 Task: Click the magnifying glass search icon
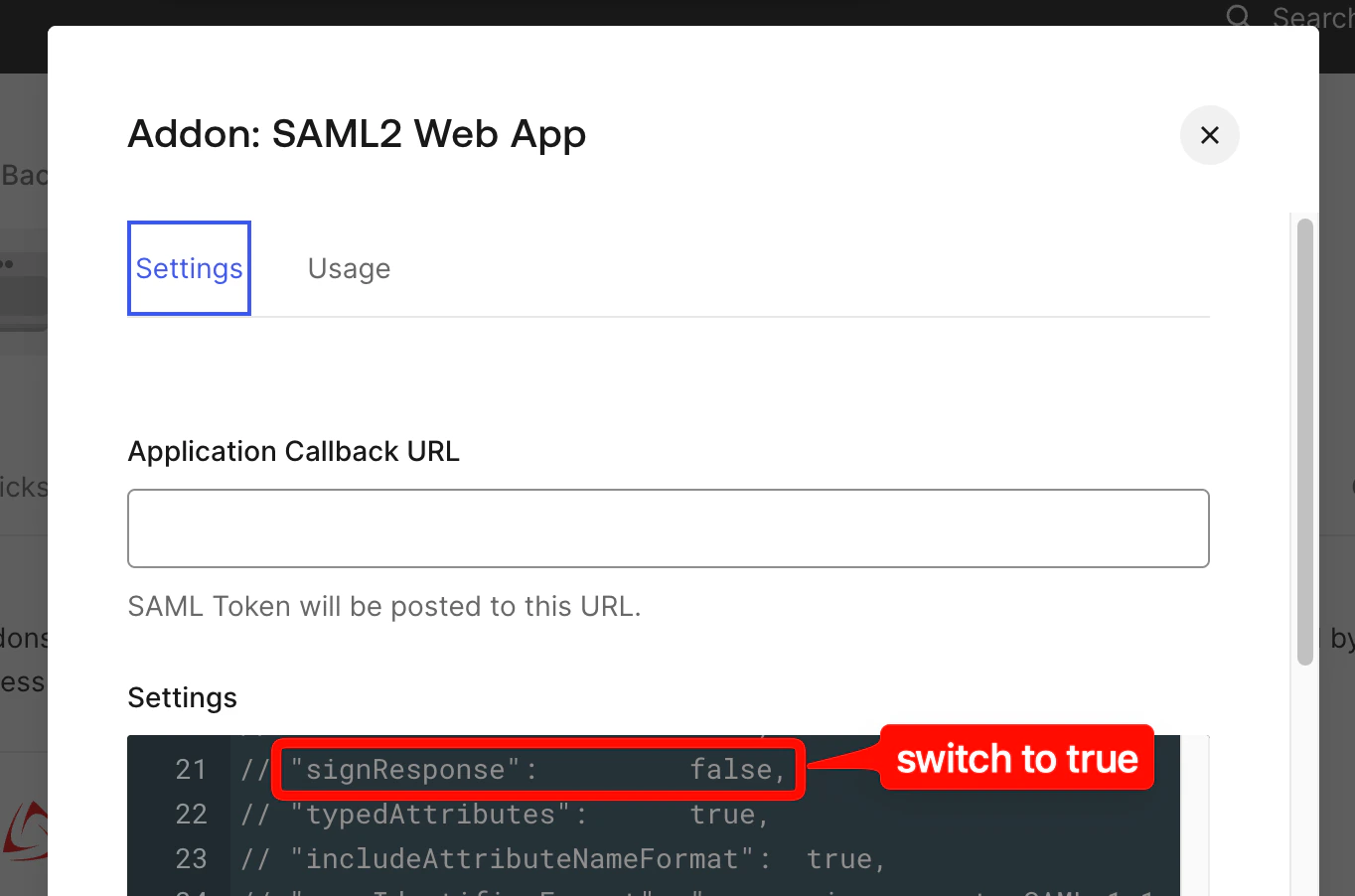click(1238, 17)
